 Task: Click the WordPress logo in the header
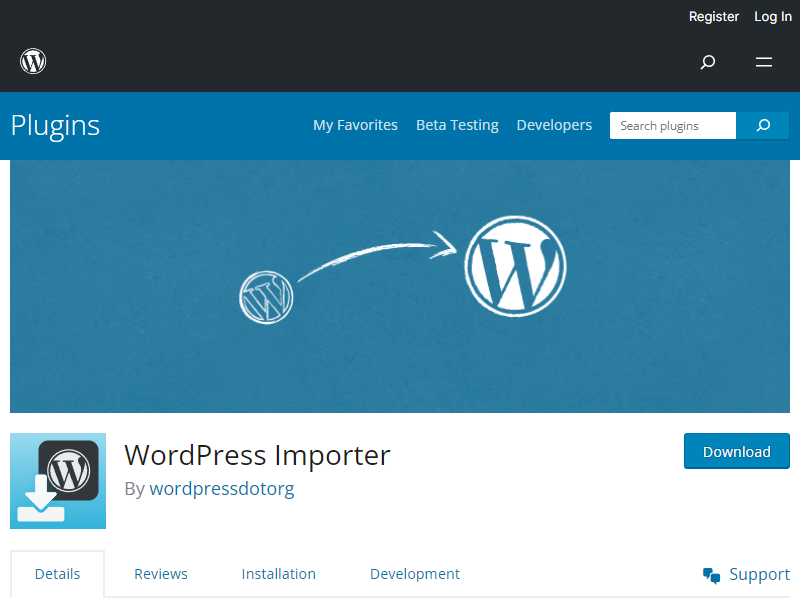point(33,61)
